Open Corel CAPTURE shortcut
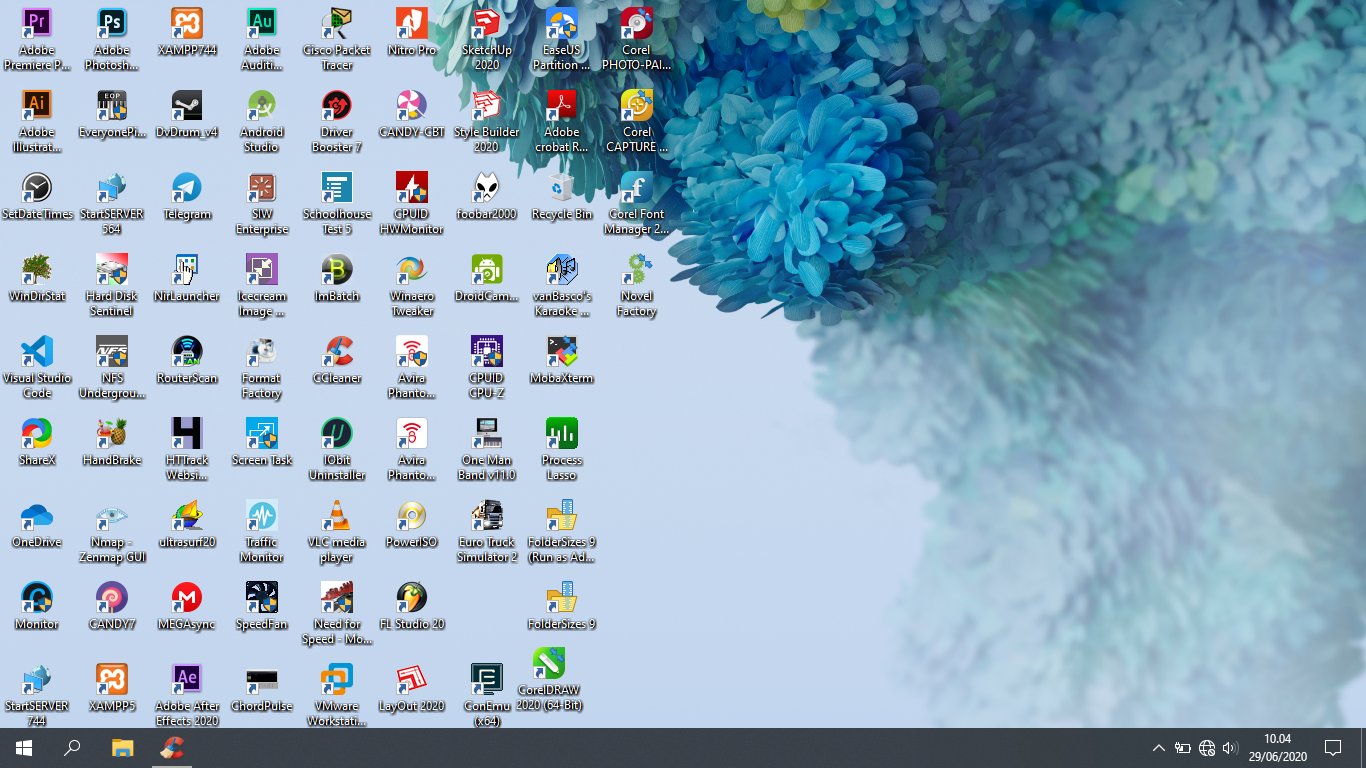1366x768 pixels. point(637,120)
